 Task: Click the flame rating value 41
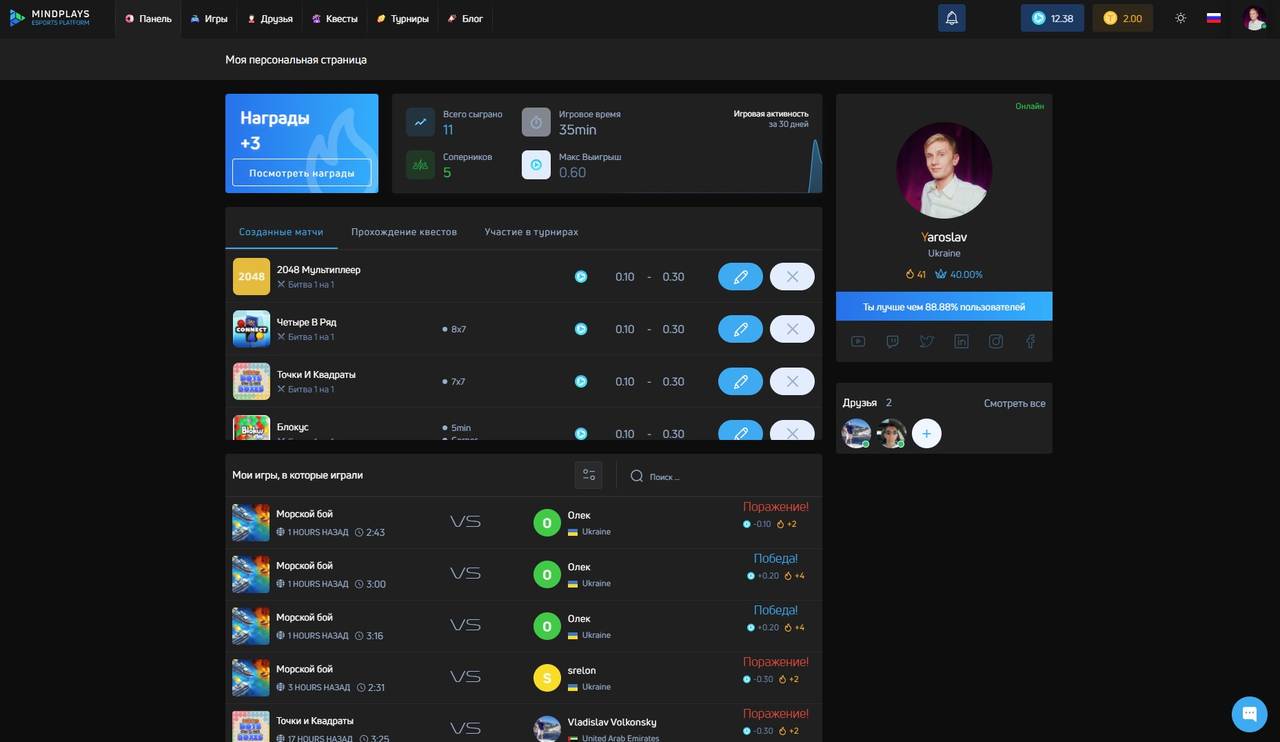(916, 274)
